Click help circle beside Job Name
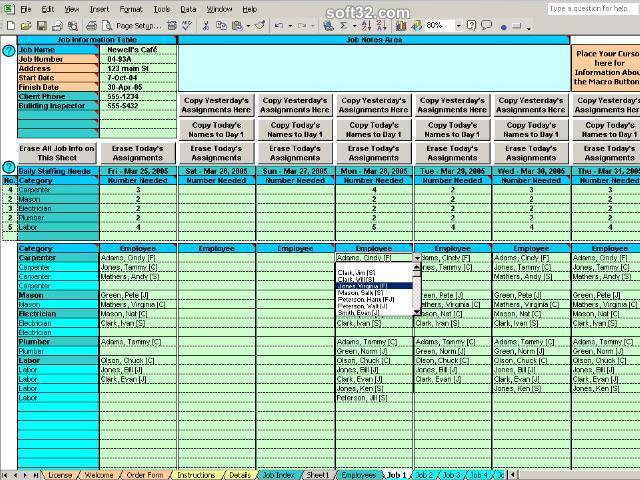Image resolution: width=640 pixels, height=480 pixels. tap(9, 51)
